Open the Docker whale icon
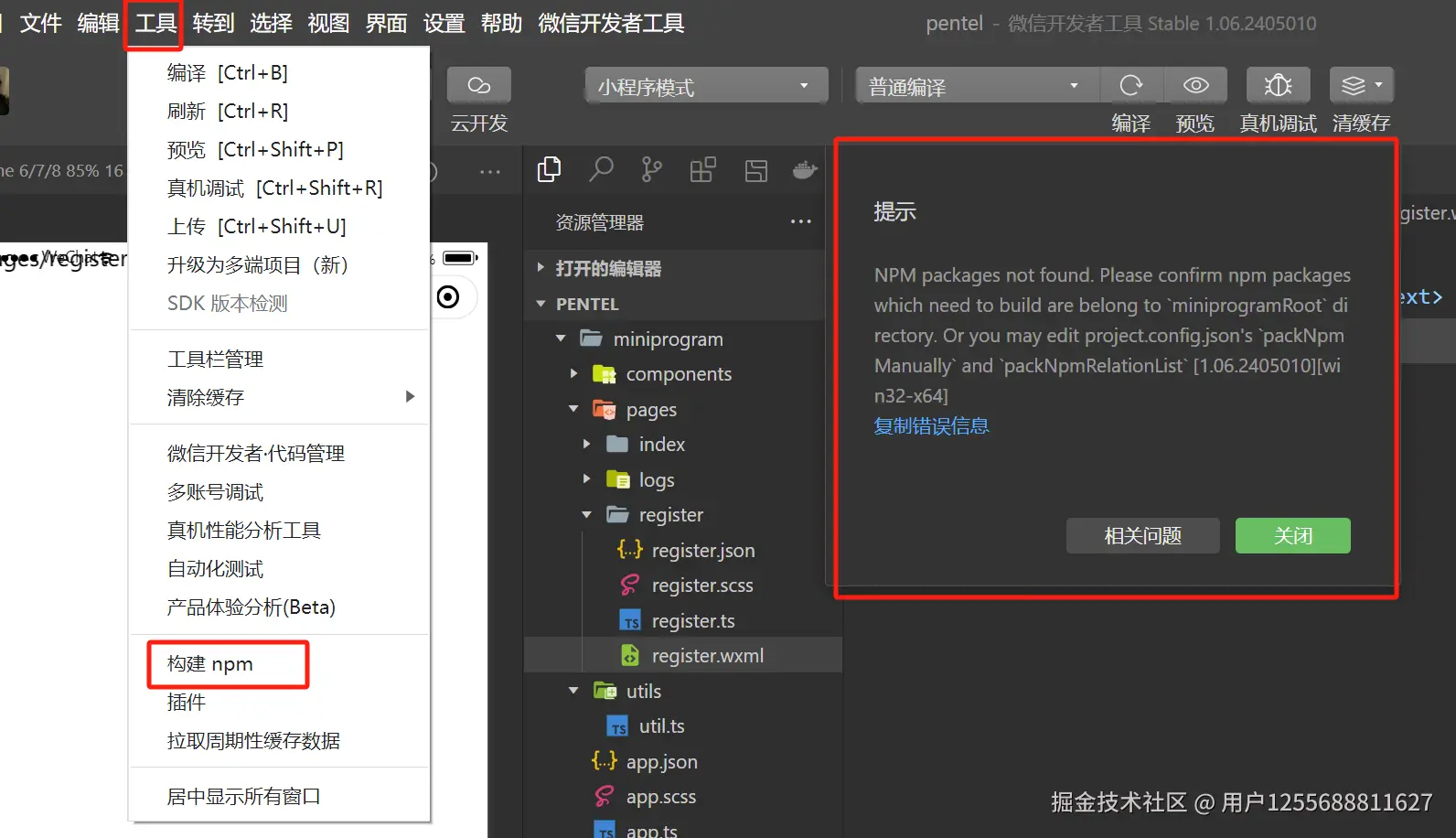 pyautogui.click(x=805, y=170)
